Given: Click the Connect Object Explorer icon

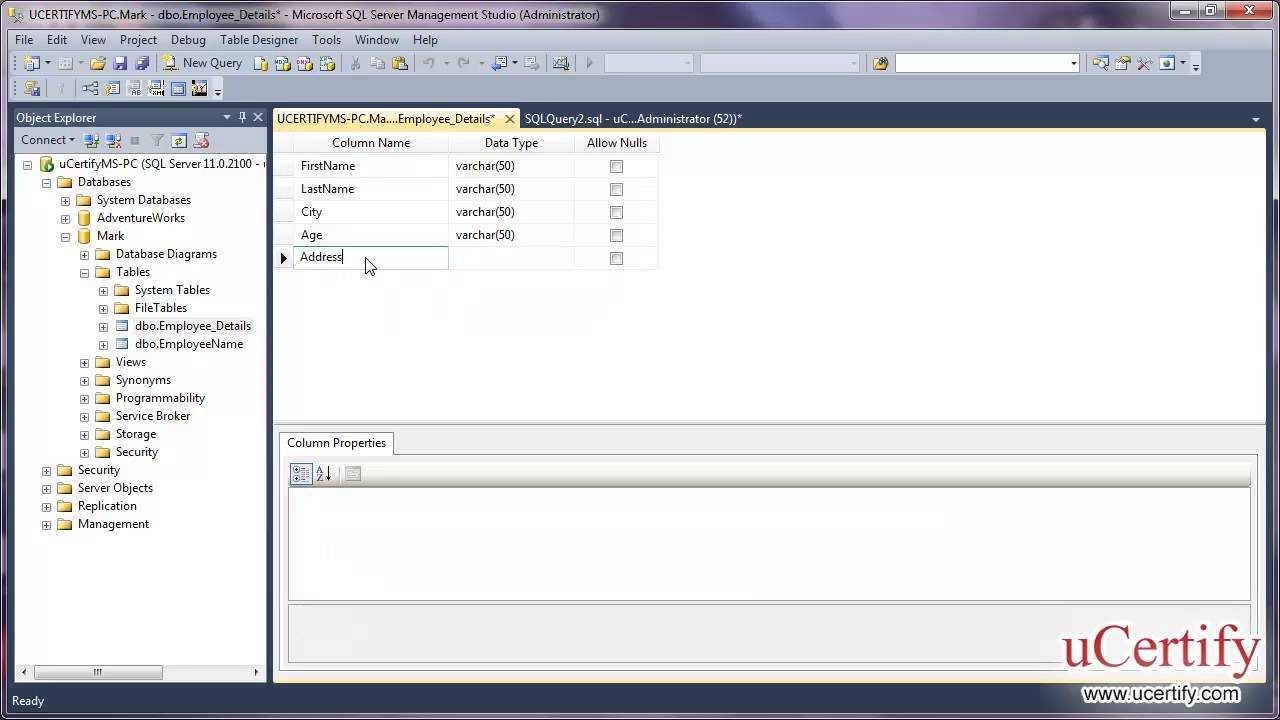Looking at the screenshot, I should click(91, 140).
